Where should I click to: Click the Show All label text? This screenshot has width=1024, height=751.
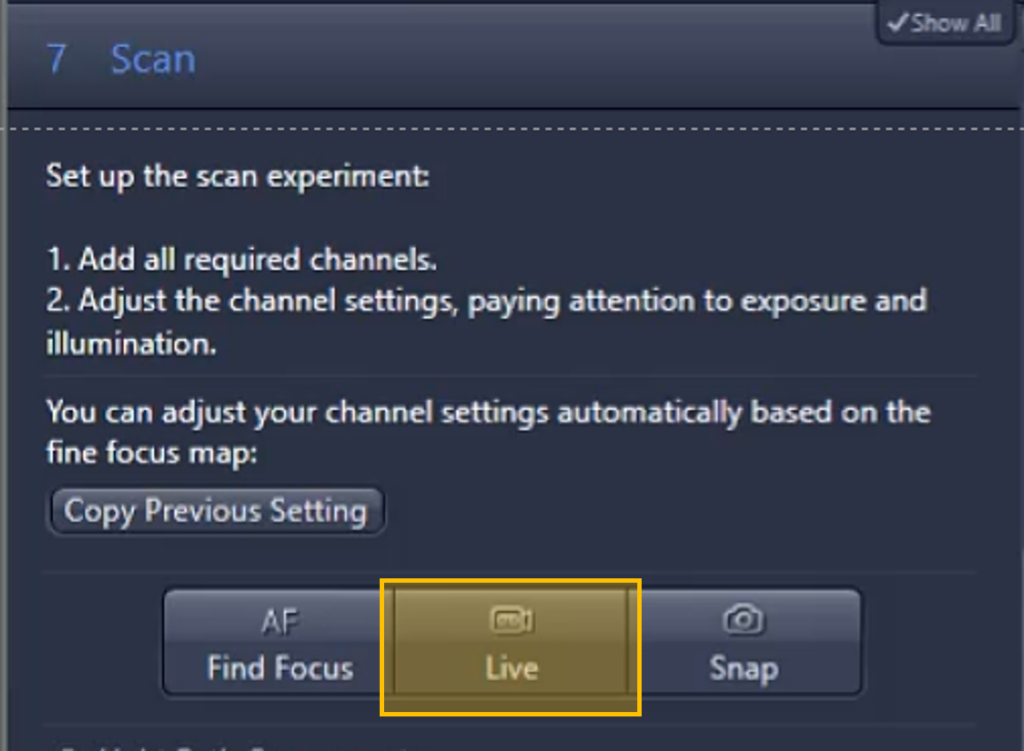[956, 24]
